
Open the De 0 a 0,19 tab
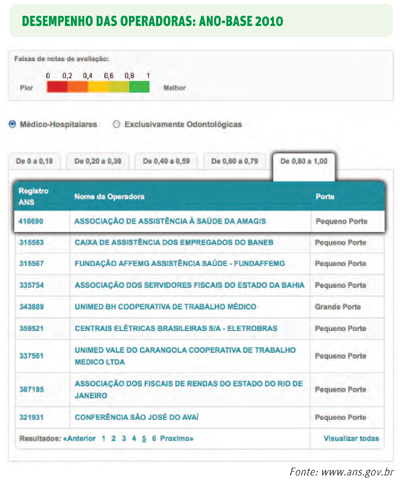point(34,161)
